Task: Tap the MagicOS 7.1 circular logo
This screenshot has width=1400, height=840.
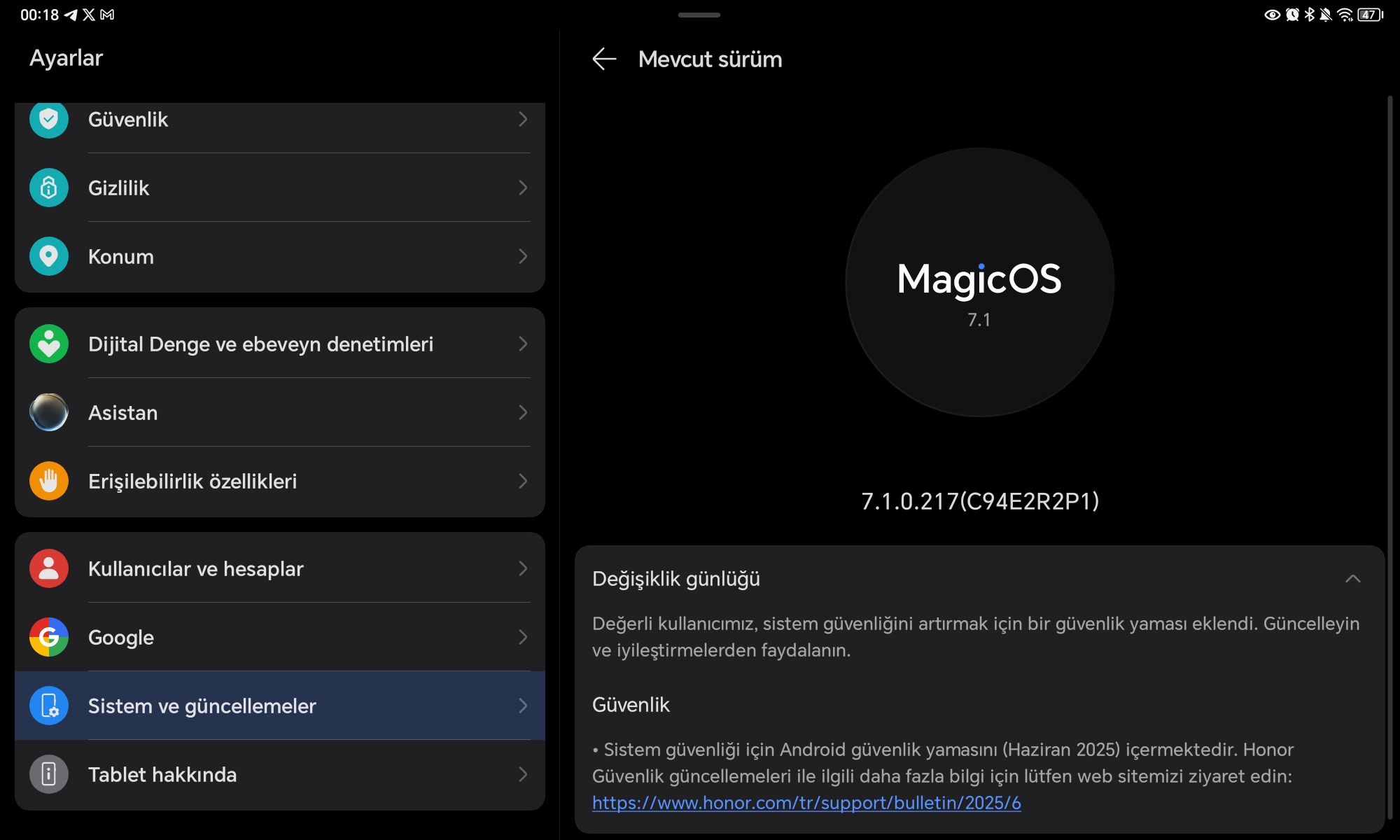Action: tap(980, 282)
